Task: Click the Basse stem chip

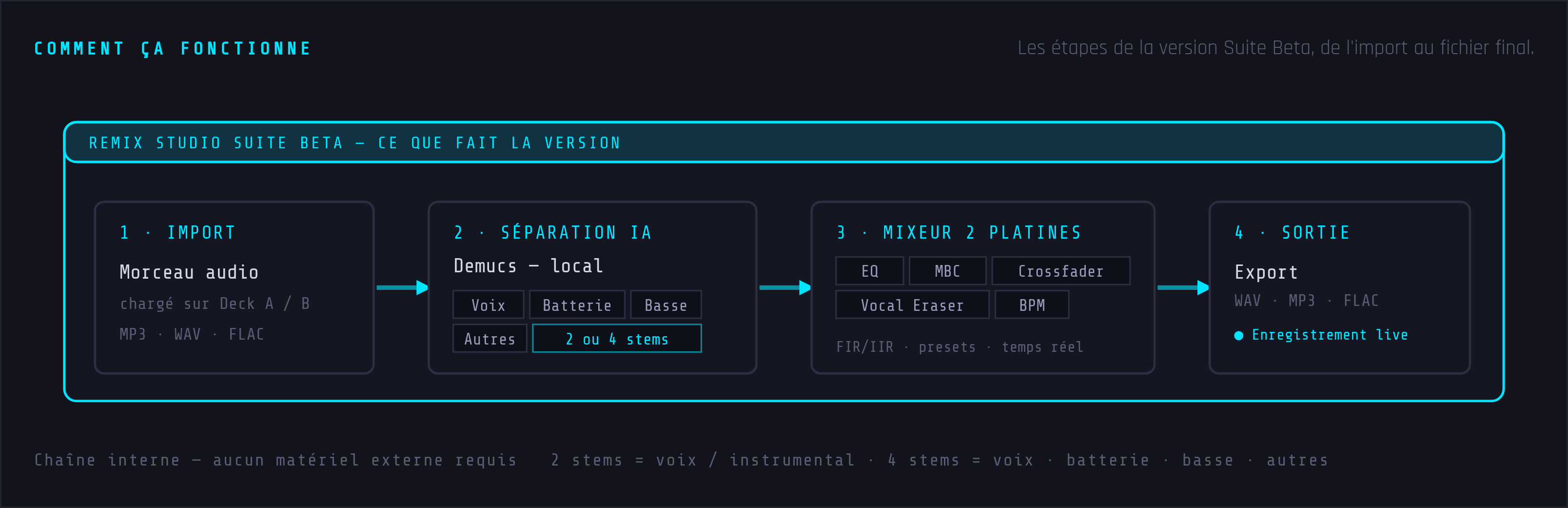Action: click(x=666, y=305)
